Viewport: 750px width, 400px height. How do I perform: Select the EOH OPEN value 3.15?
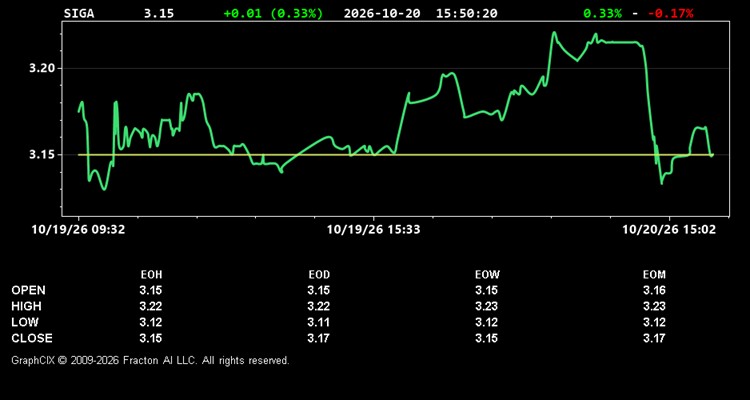(151, 290)
